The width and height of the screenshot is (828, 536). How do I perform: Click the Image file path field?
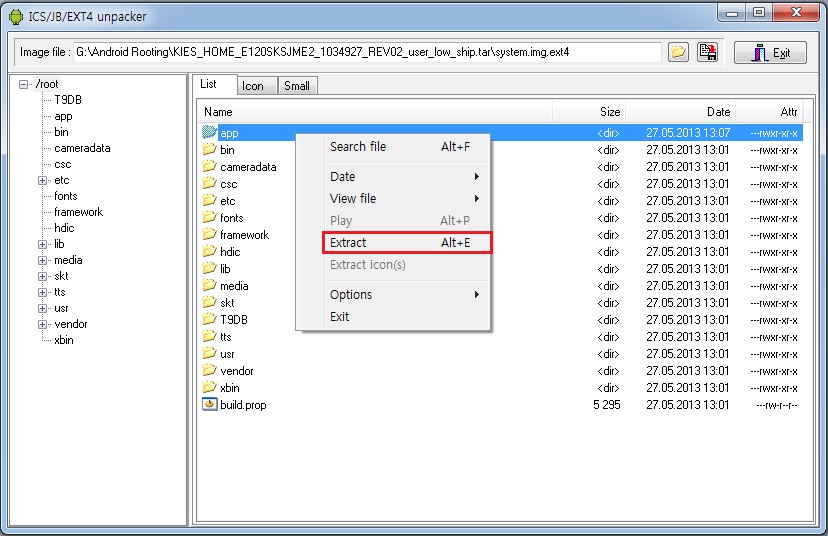367,52
